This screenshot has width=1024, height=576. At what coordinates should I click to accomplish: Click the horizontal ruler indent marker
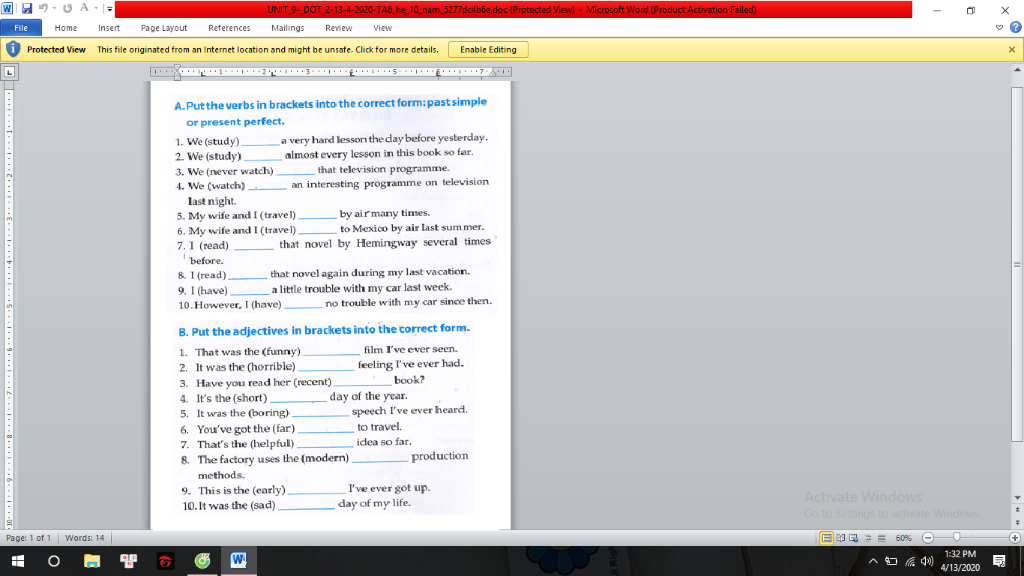[177, 72]
